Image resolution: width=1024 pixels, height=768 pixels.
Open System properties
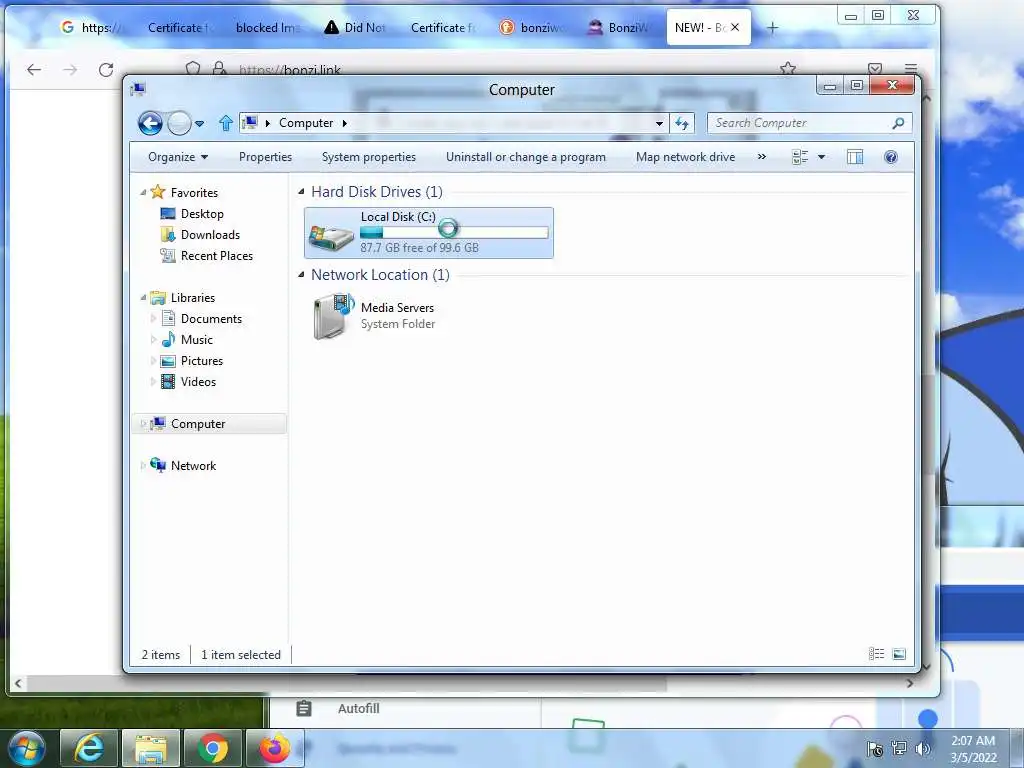point(368,157)
